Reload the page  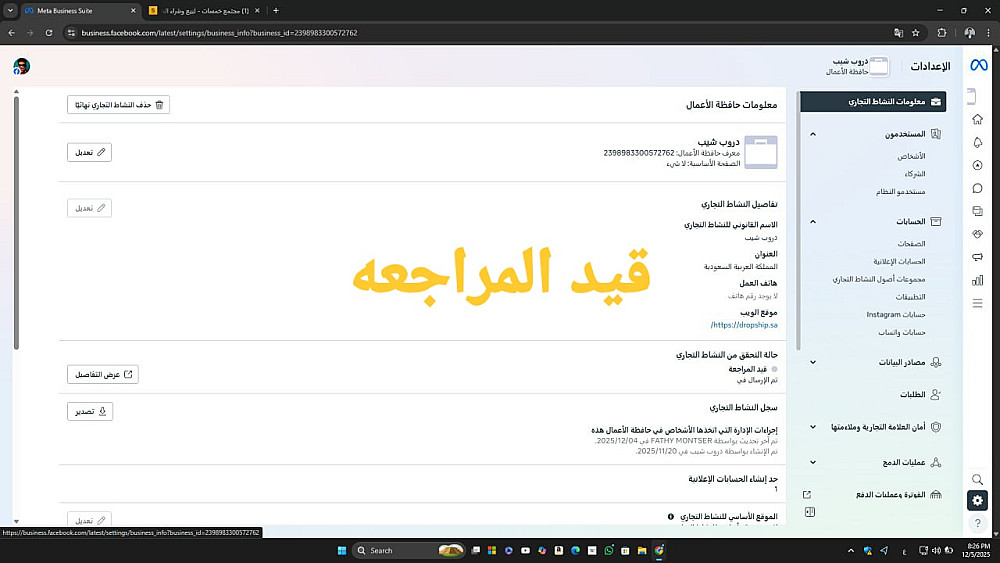coord(48,33)
